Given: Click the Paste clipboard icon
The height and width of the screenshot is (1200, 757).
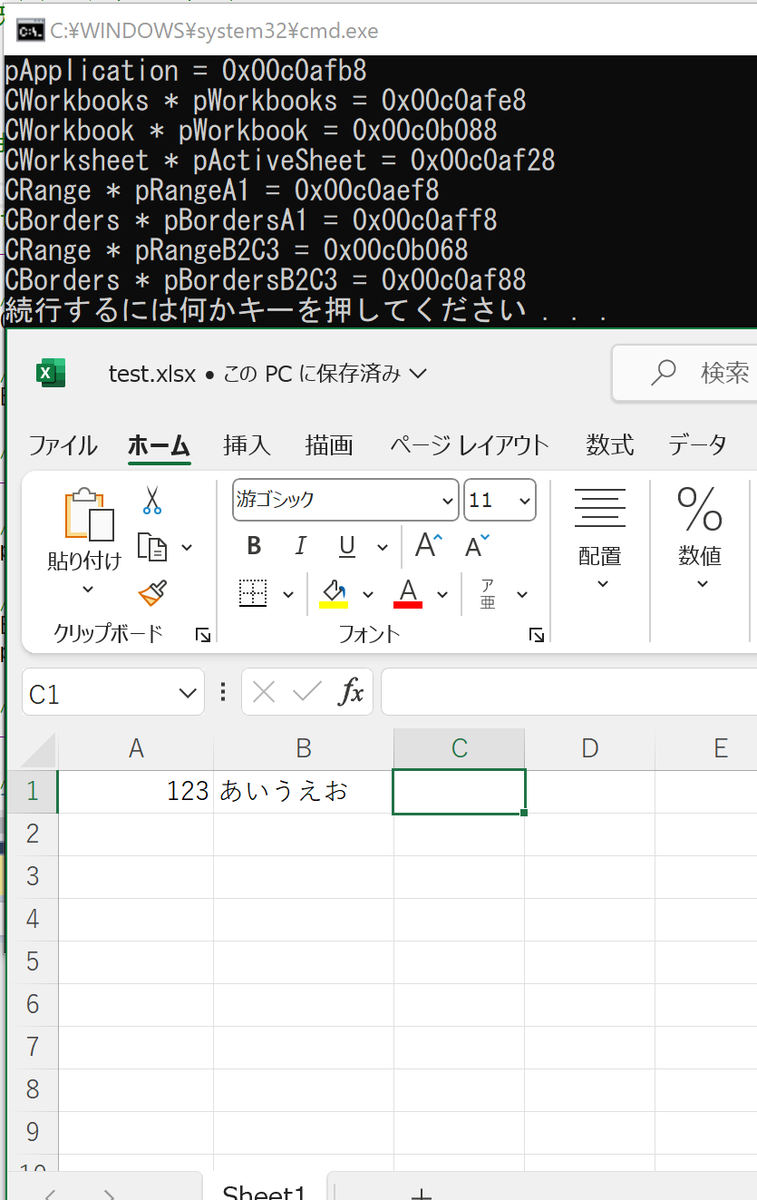Looking at the screenshot, I should click(88, 514).
